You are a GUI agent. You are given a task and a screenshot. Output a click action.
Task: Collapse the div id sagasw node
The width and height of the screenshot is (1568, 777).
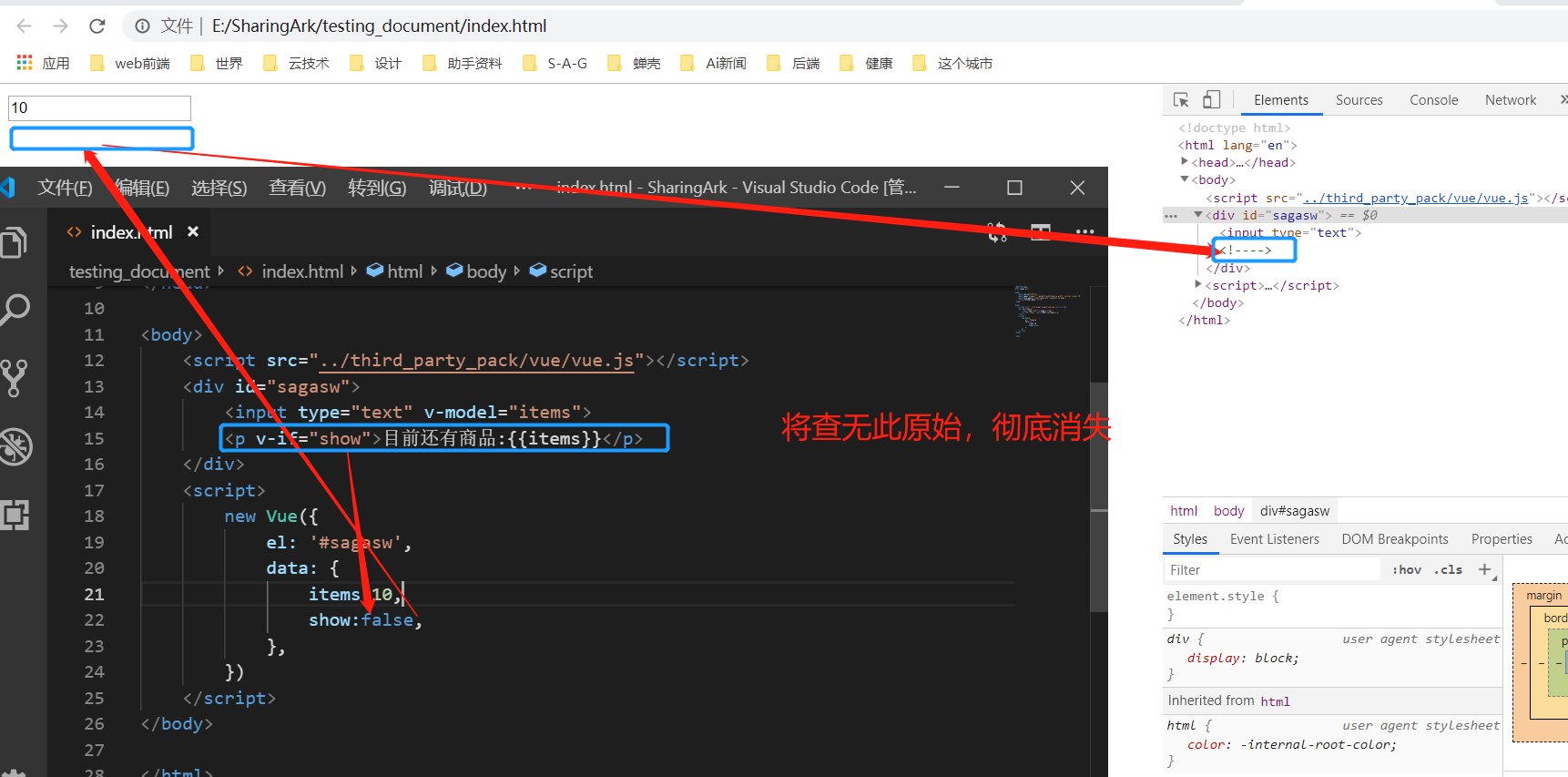click(x=1198, y=215)
